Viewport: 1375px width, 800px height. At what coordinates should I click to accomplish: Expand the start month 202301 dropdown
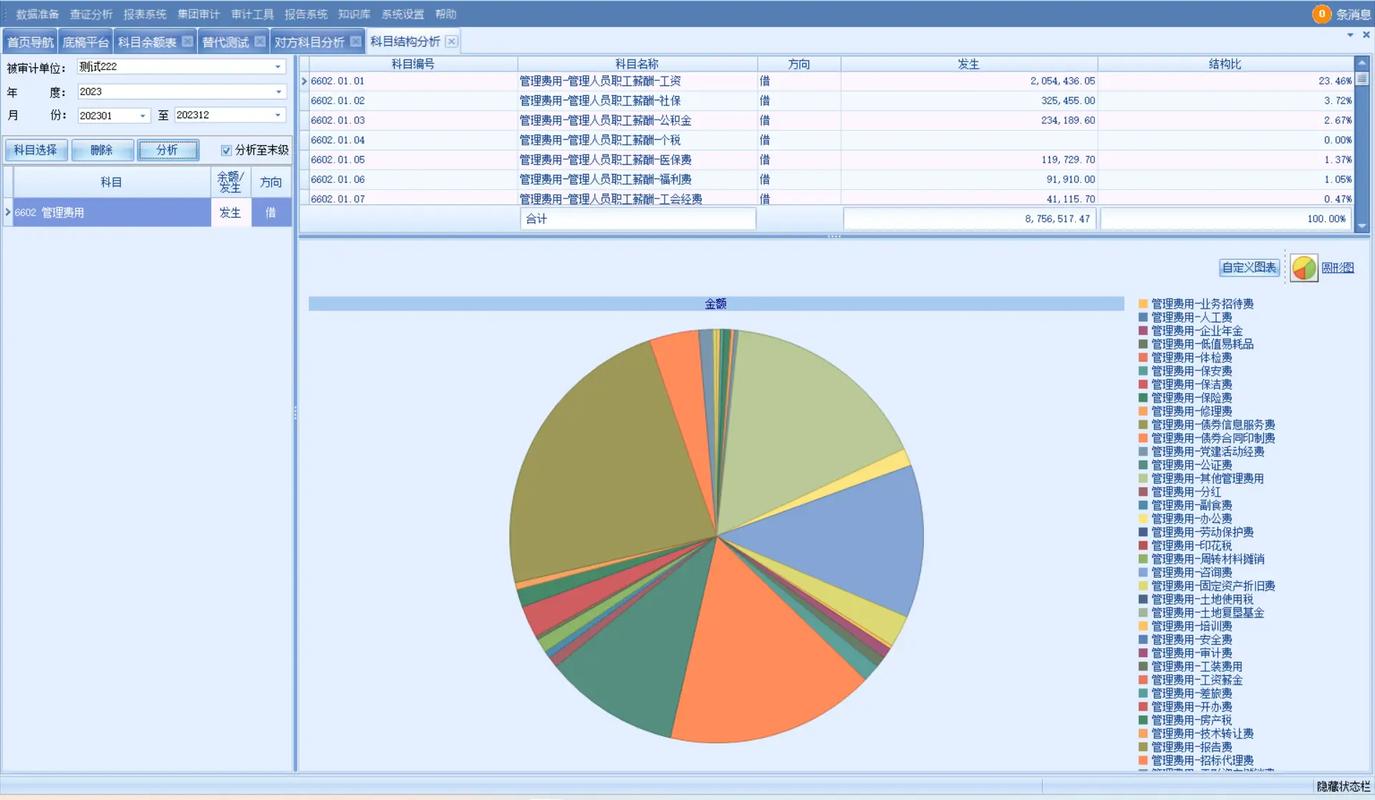click(143, 116)
